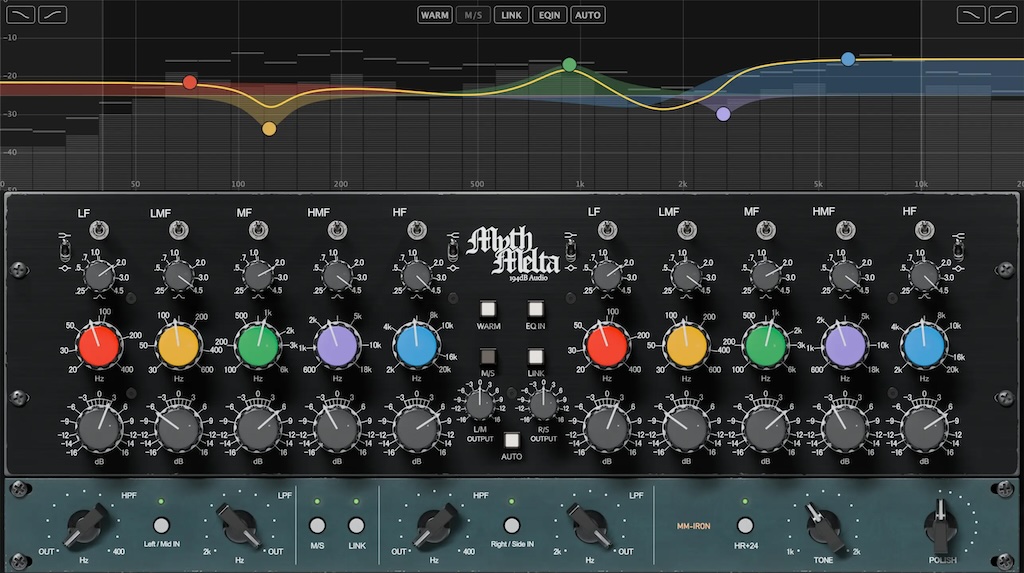
Task: Toggle the EQIN button in the graph header
Action: [549, 15]
